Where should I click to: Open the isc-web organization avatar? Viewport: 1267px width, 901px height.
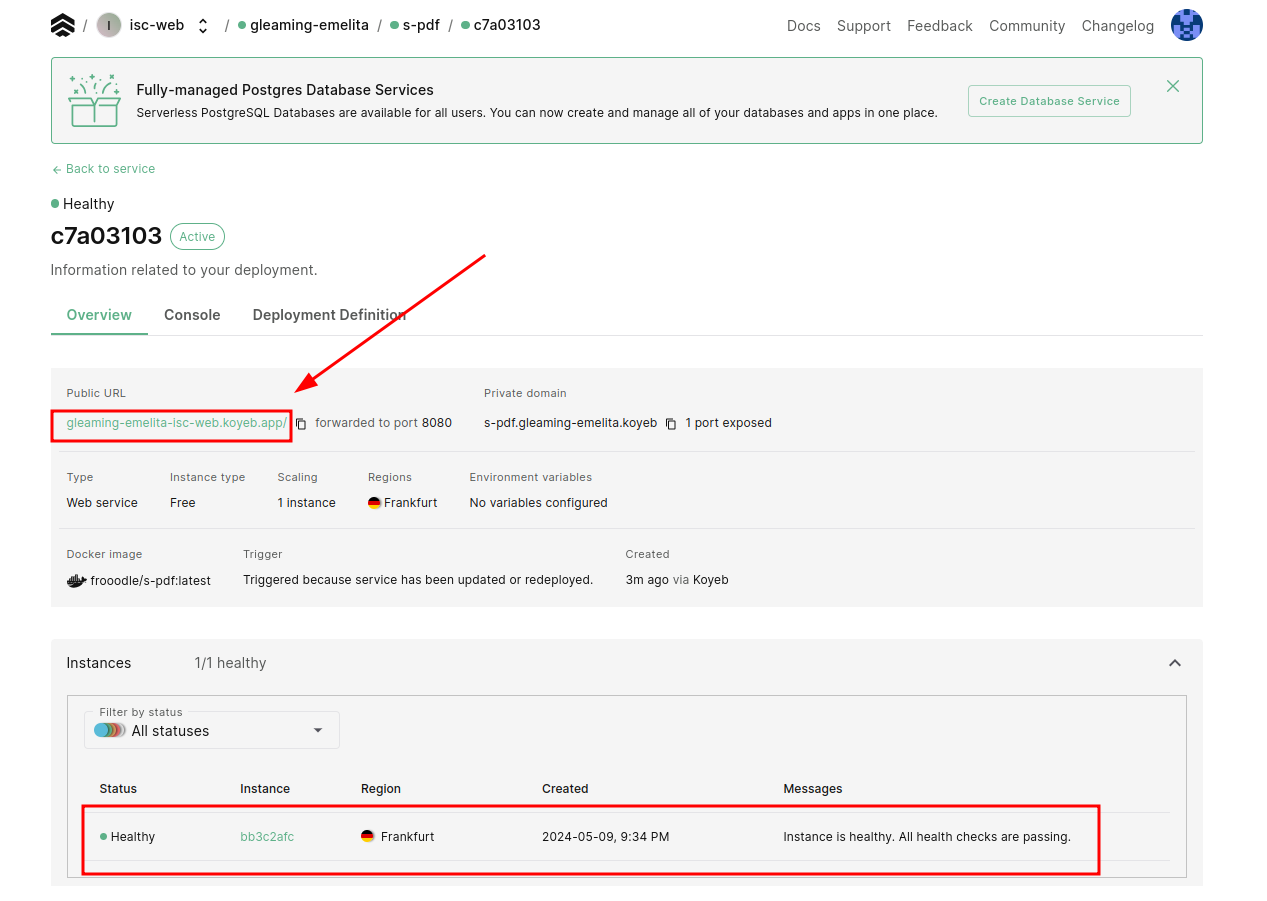pyautogui.click(x=108, y=25)
